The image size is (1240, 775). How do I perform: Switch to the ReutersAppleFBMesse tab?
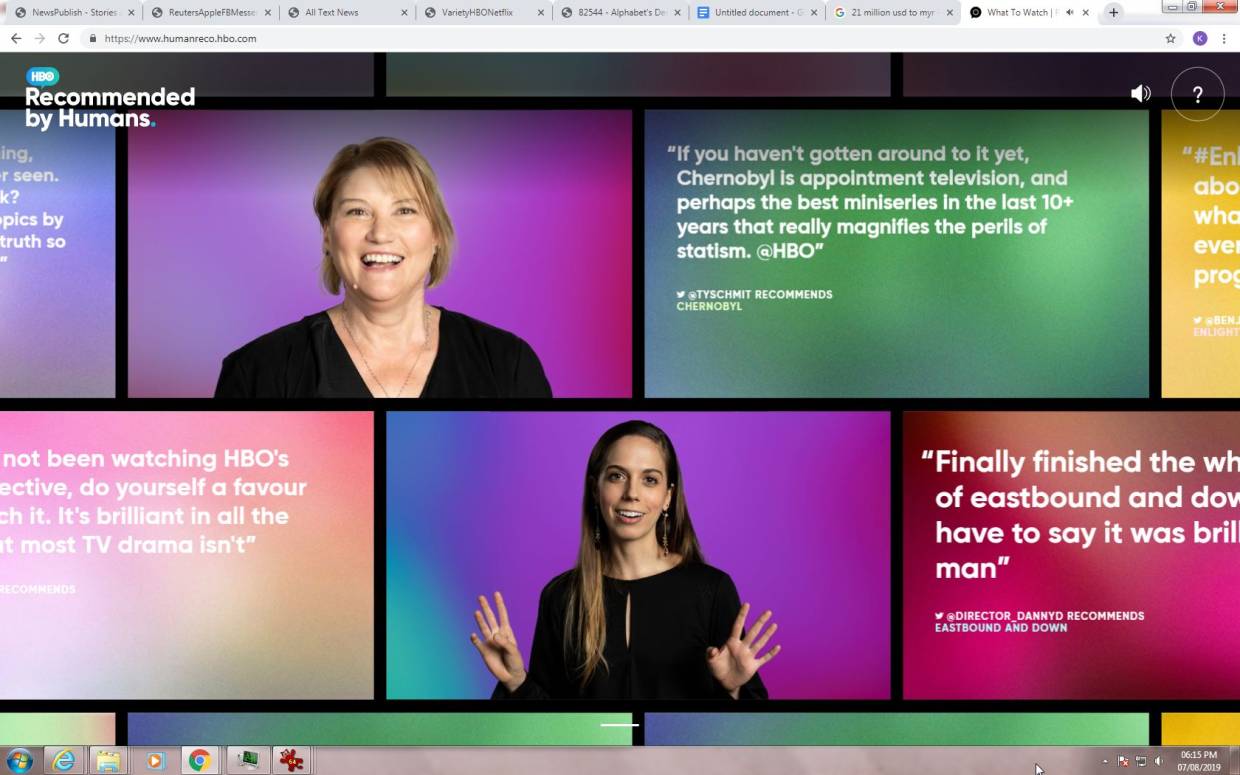[209, 12]
